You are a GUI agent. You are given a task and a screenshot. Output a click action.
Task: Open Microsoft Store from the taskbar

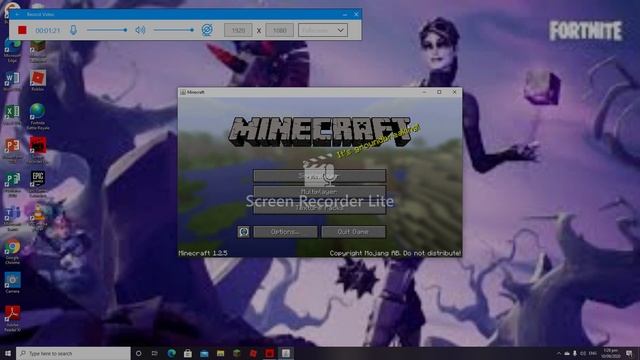coord(188,353)
